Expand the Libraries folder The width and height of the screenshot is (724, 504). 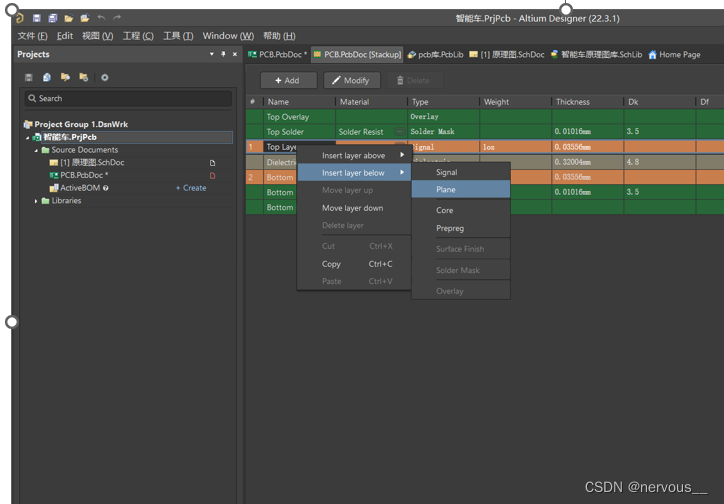(37, 201)
